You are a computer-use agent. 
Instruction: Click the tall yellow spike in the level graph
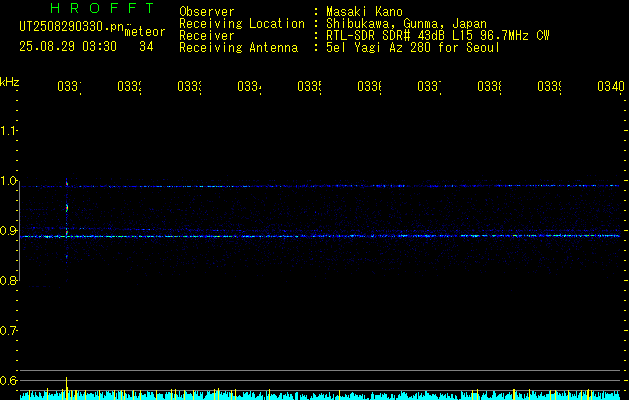67,388
